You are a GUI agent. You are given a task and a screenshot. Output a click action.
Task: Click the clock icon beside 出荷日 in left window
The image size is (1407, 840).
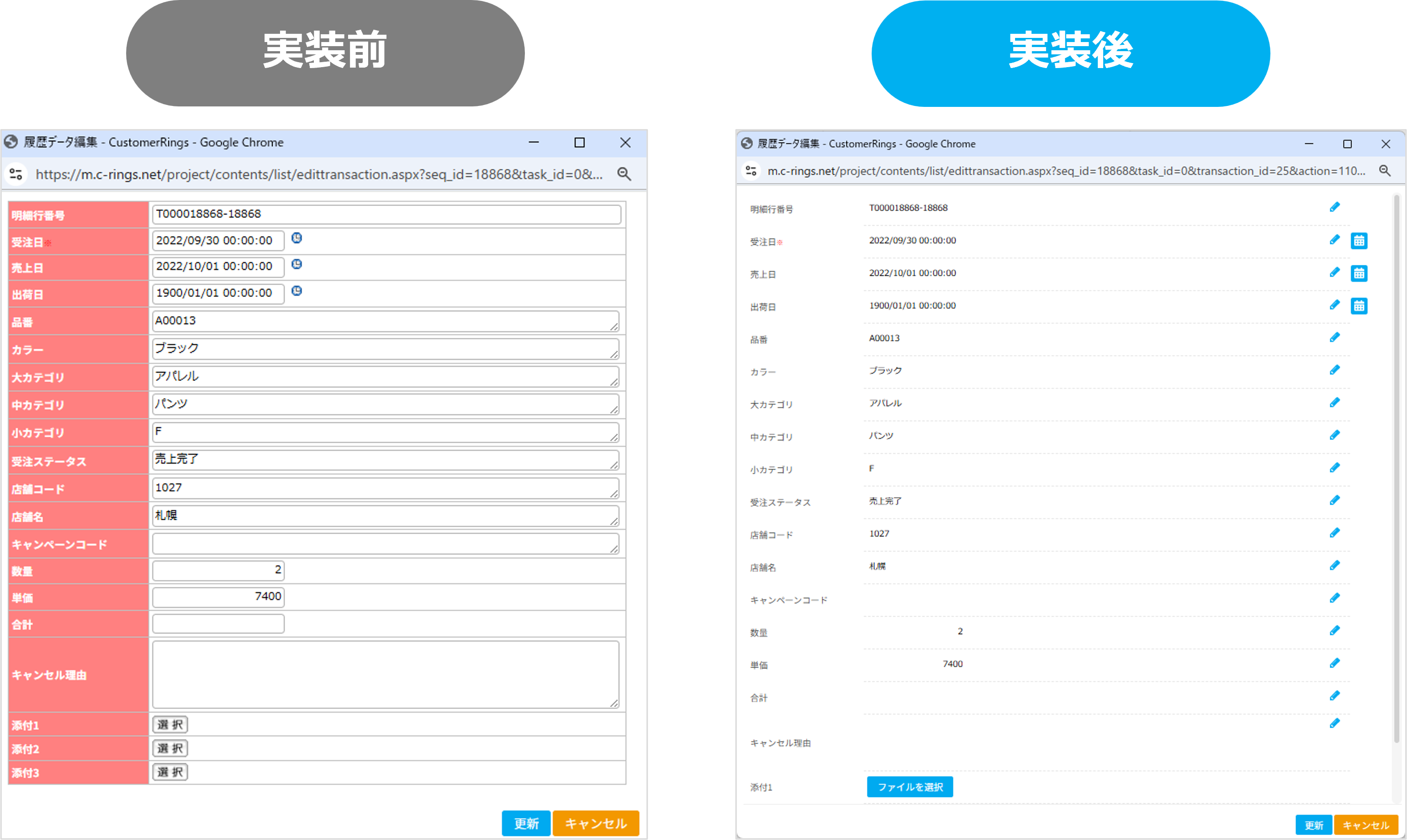coord(296,291)
